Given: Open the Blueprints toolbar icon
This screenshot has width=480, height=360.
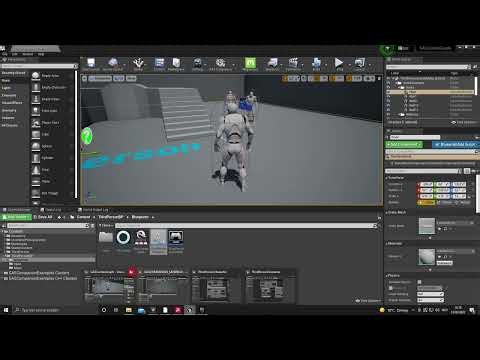Looking at the screenshot, I should click(x=272, y=63).
